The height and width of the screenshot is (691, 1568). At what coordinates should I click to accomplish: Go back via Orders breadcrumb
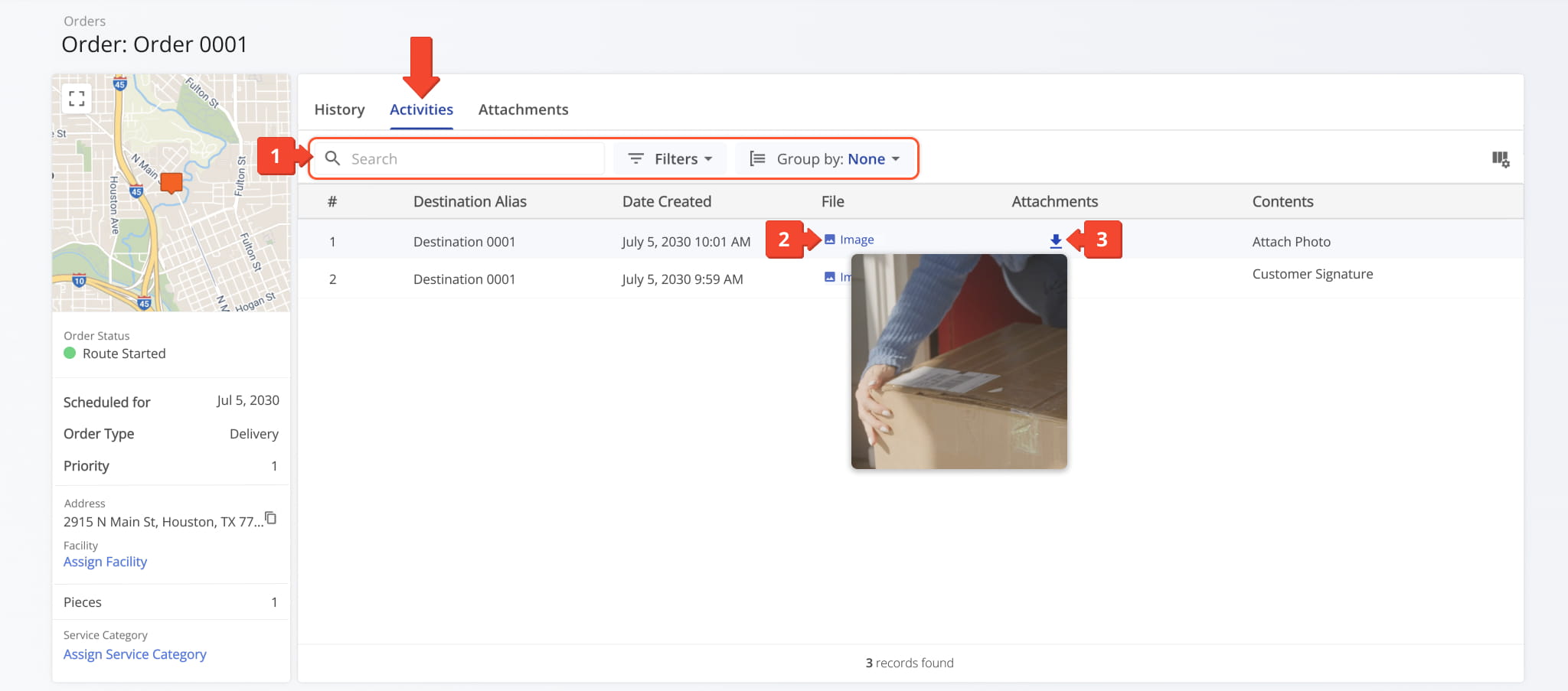coord(84,21)
